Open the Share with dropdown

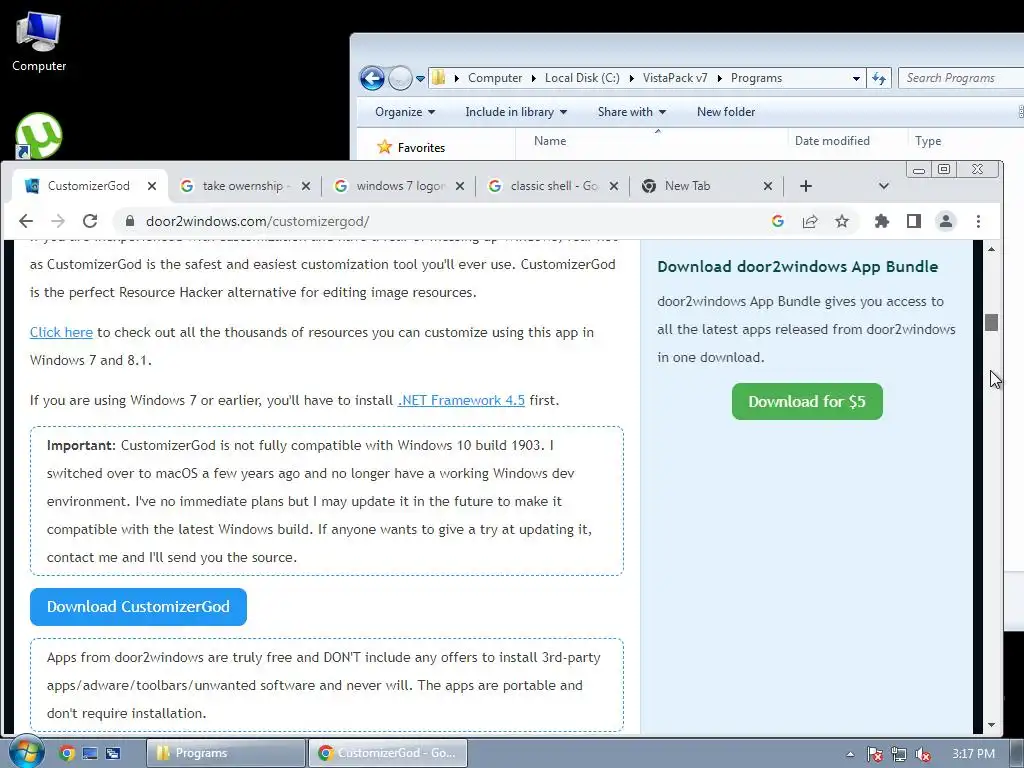[632, 112]
